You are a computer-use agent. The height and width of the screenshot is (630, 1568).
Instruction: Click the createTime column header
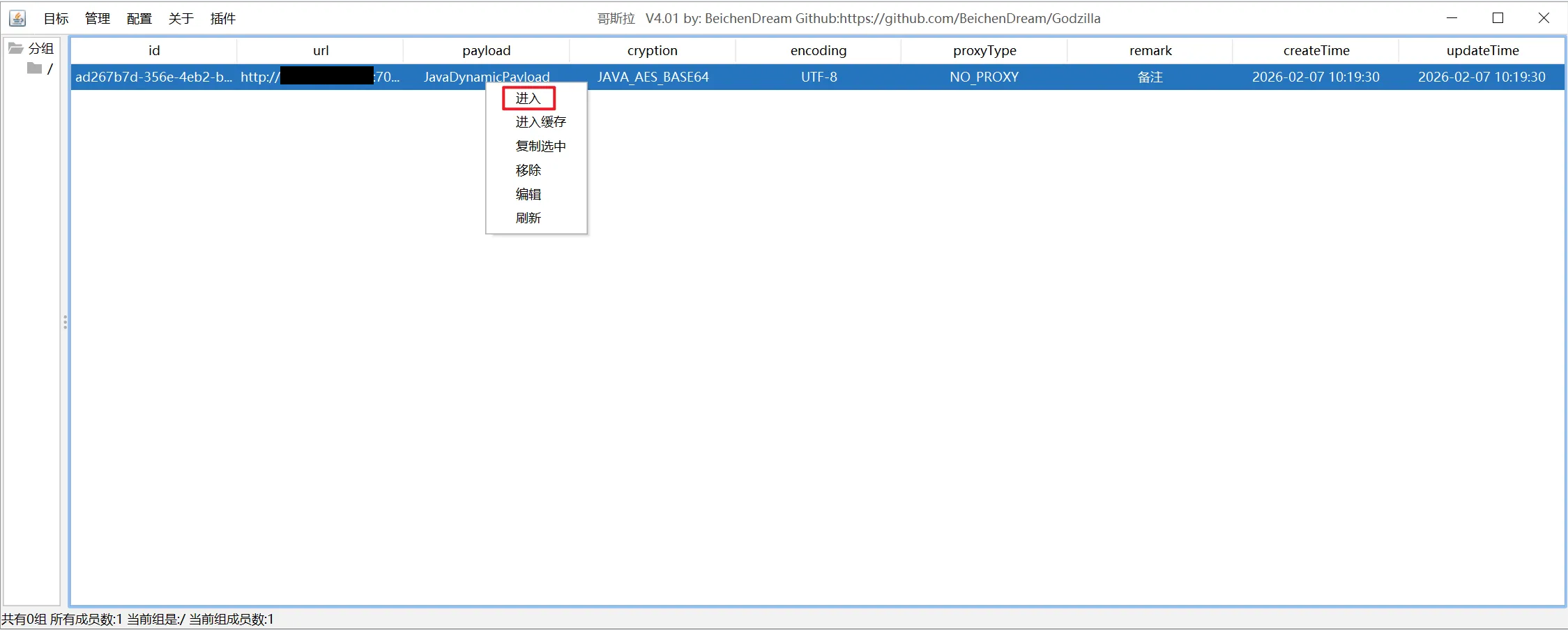(1316, 50)
